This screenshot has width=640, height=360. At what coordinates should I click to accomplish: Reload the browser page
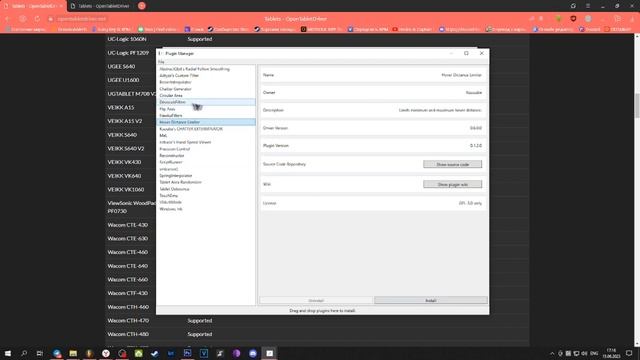pos(37,19)
